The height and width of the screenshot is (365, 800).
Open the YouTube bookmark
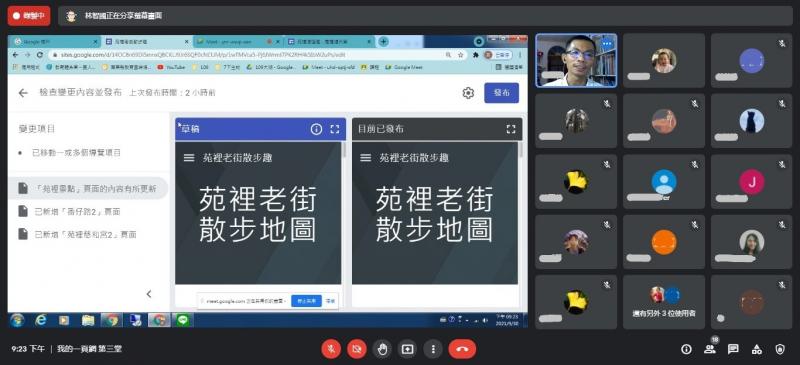171,67
